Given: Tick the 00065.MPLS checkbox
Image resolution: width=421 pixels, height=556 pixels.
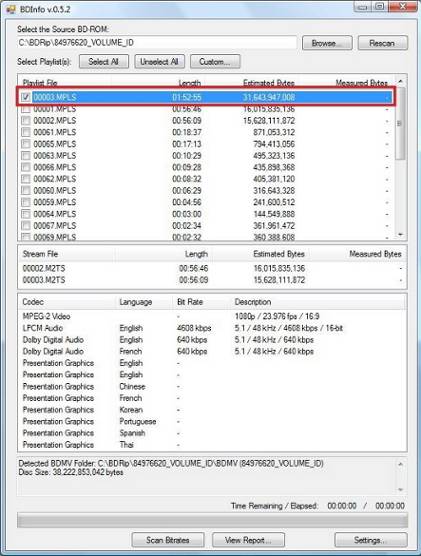Looking at the screenshot, I should [x=26, y=144].
